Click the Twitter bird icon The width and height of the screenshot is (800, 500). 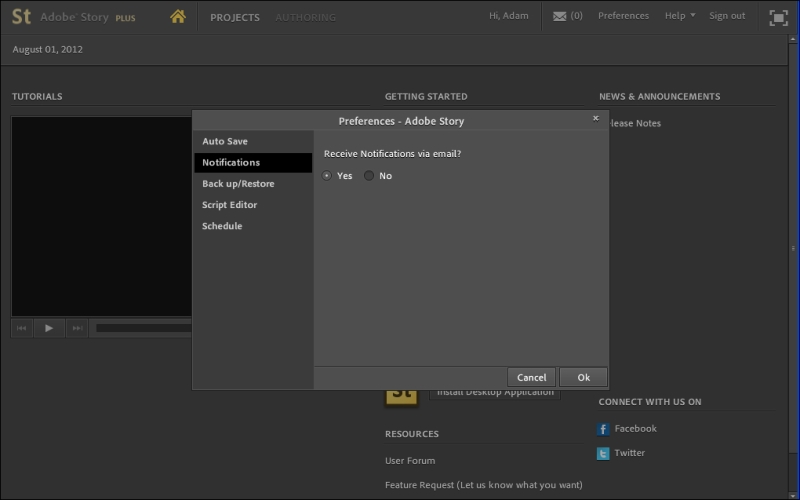603,453
